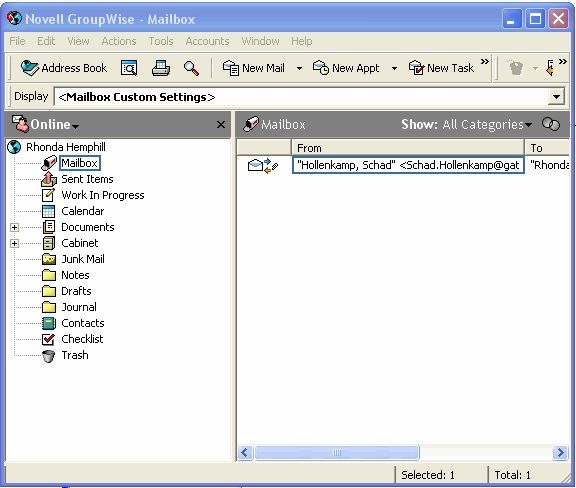Create a New Task

tap(441, 68)
